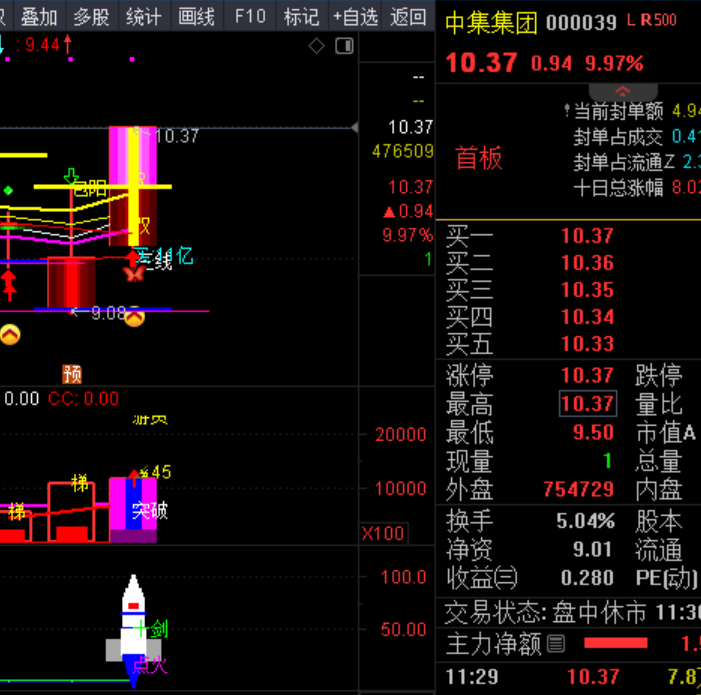Click the 首板 label

tap(479, 158)
